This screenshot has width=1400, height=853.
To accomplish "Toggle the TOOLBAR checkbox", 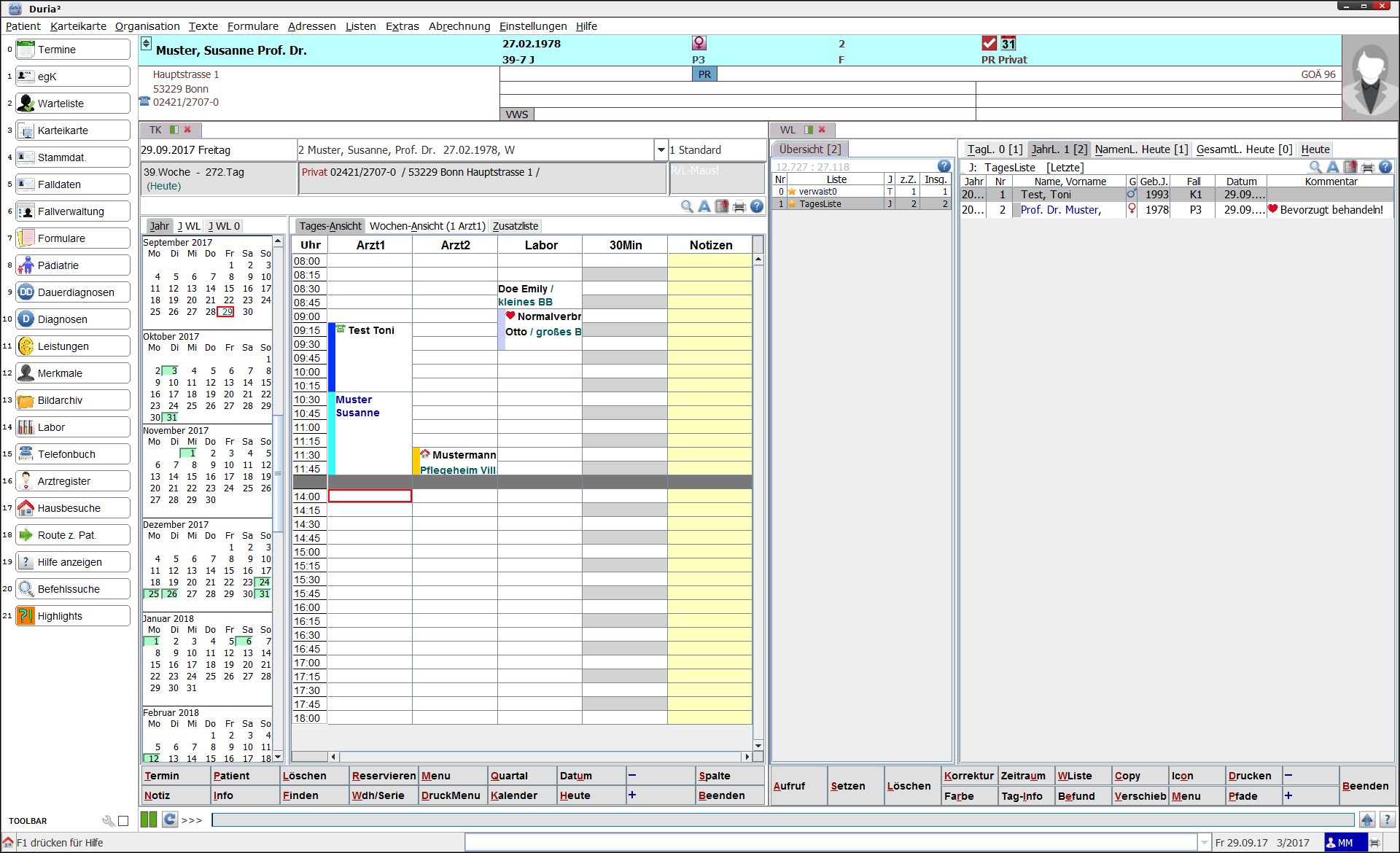I will tap(123, 821).
